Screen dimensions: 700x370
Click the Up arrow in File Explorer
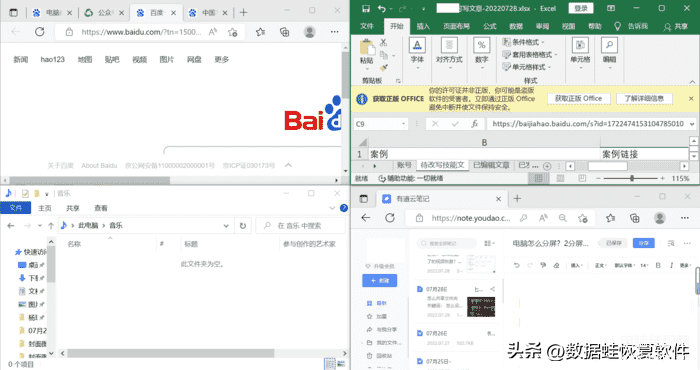click(x=51, y=226)
